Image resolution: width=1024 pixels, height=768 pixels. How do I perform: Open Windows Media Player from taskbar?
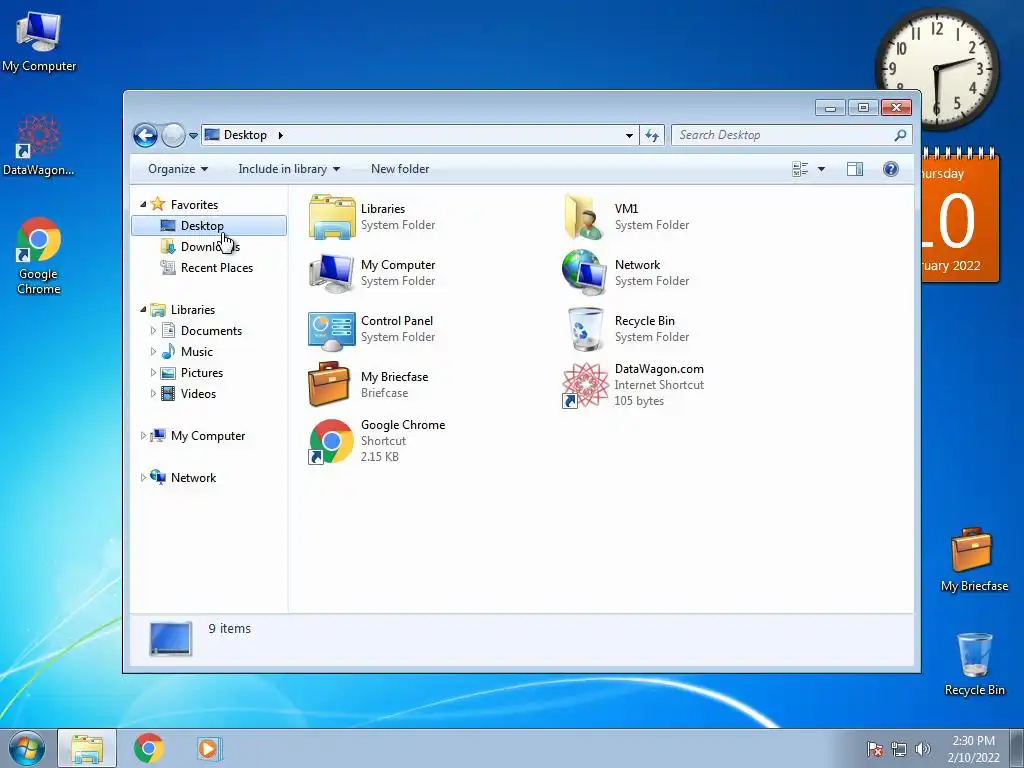(209, 748)
